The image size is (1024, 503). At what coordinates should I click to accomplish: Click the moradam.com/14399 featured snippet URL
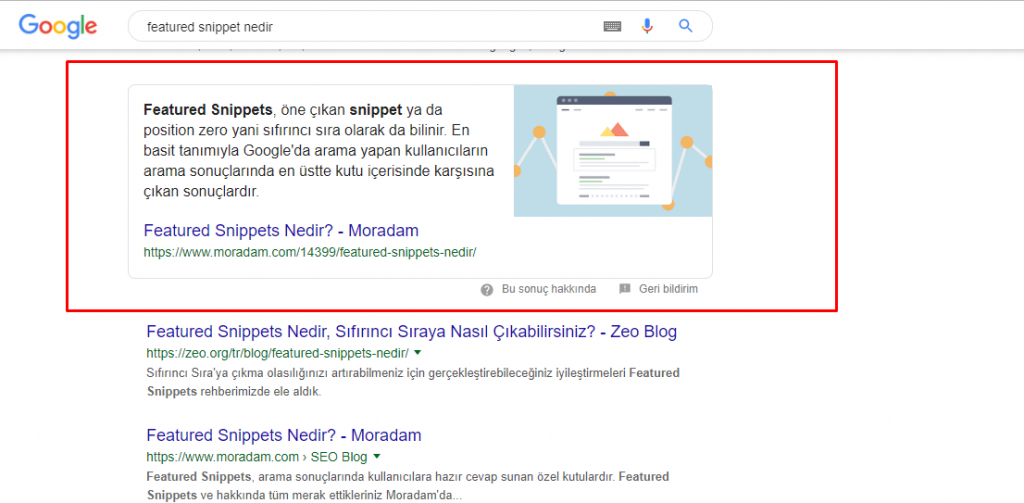coord(310,252)
